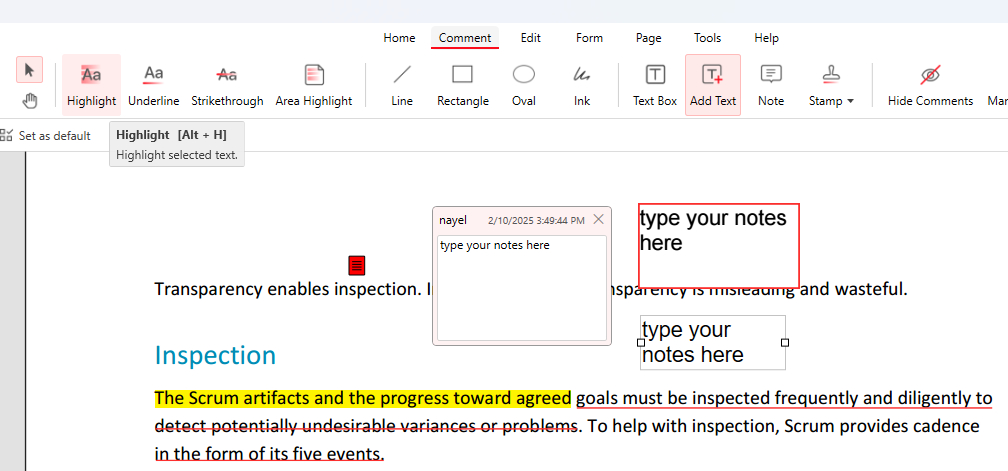Image resolution: width=1008 pixels, height=471 pixels.
Task: Activate the Ink drawing tool
Action: coord(581,84)
